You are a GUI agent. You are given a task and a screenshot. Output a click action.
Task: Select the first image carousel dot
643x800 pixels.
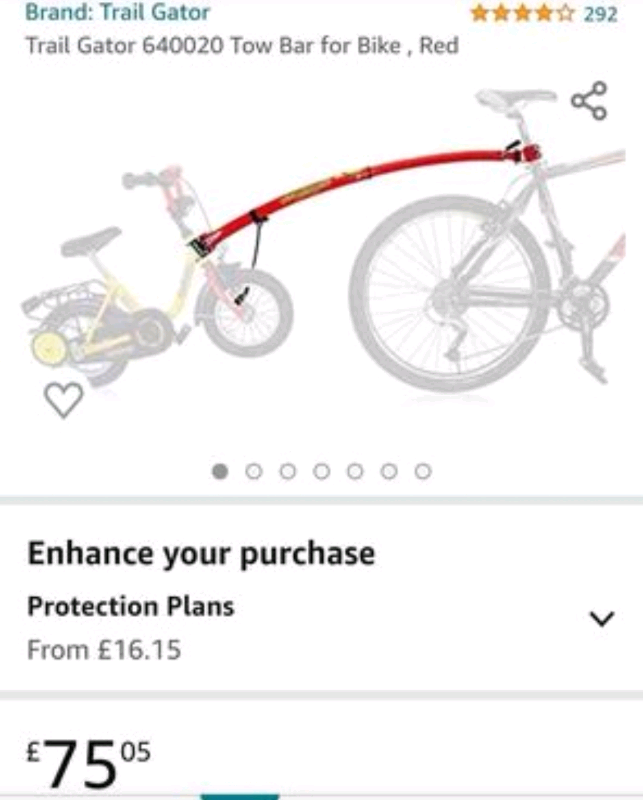point(220,471)
